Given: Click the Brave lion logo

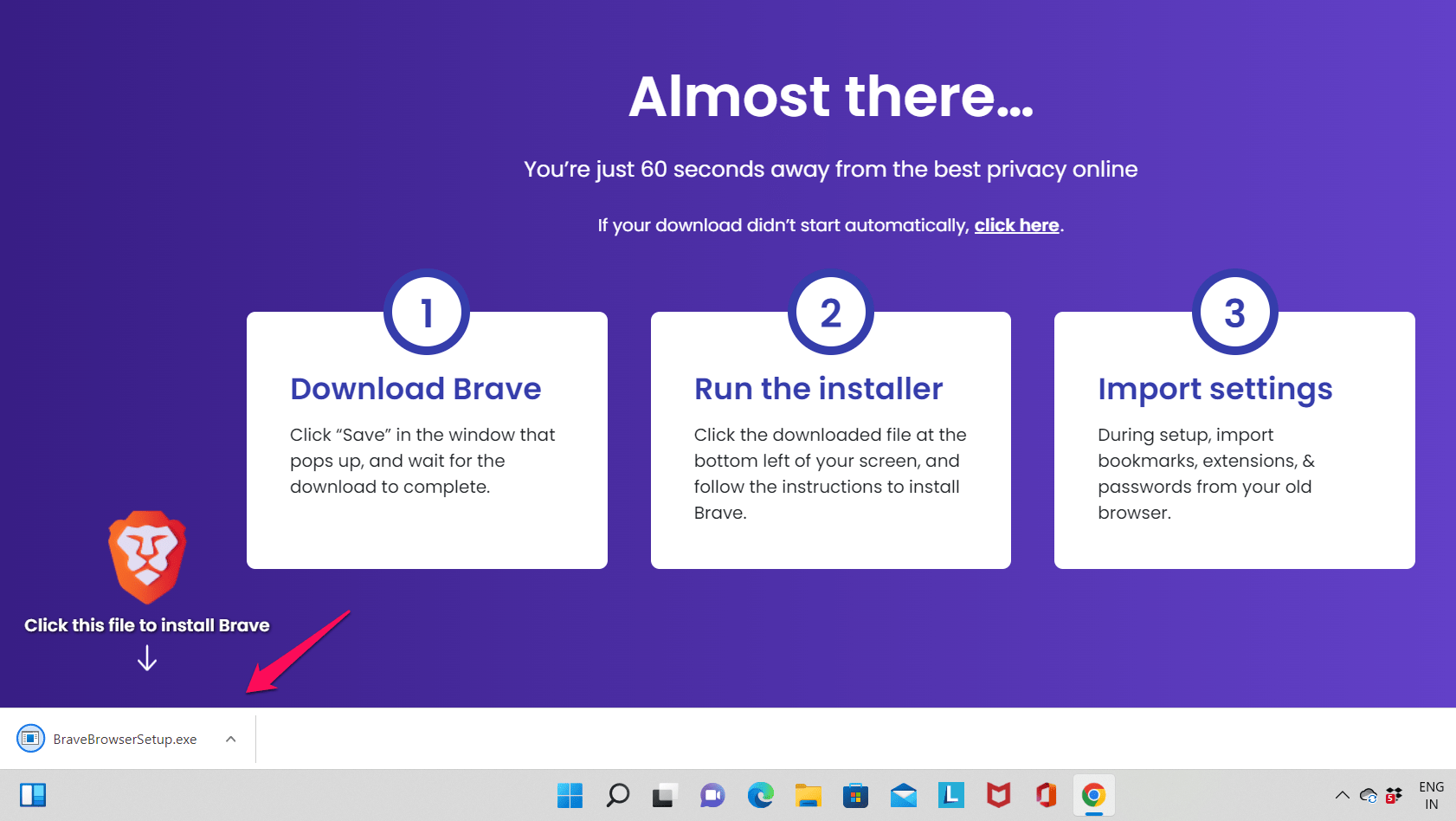Looking at the screenshot, I should point(146,555).
